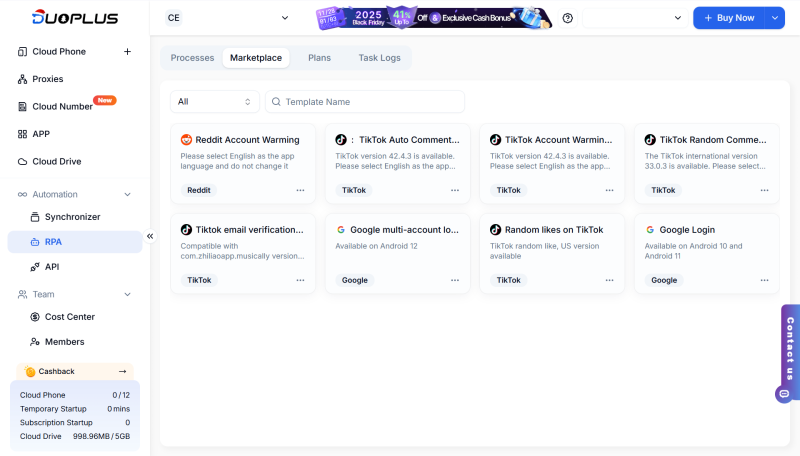Screen dimensions: 800x456
Task: Open the All category filter dropdown
Action: [x=214, y=102]
